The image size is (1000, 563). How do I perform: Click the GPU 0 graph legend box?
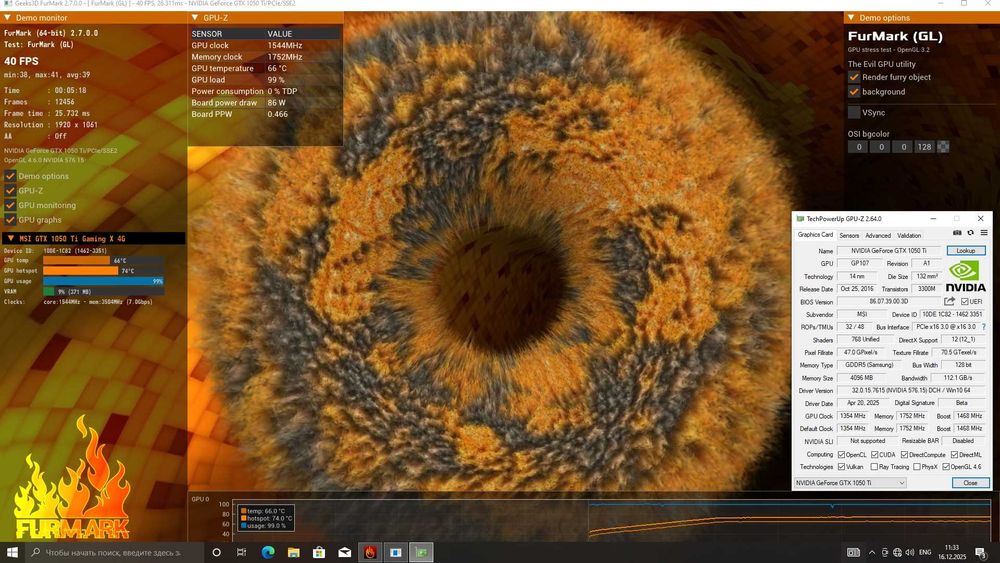[x=266, y=518]
